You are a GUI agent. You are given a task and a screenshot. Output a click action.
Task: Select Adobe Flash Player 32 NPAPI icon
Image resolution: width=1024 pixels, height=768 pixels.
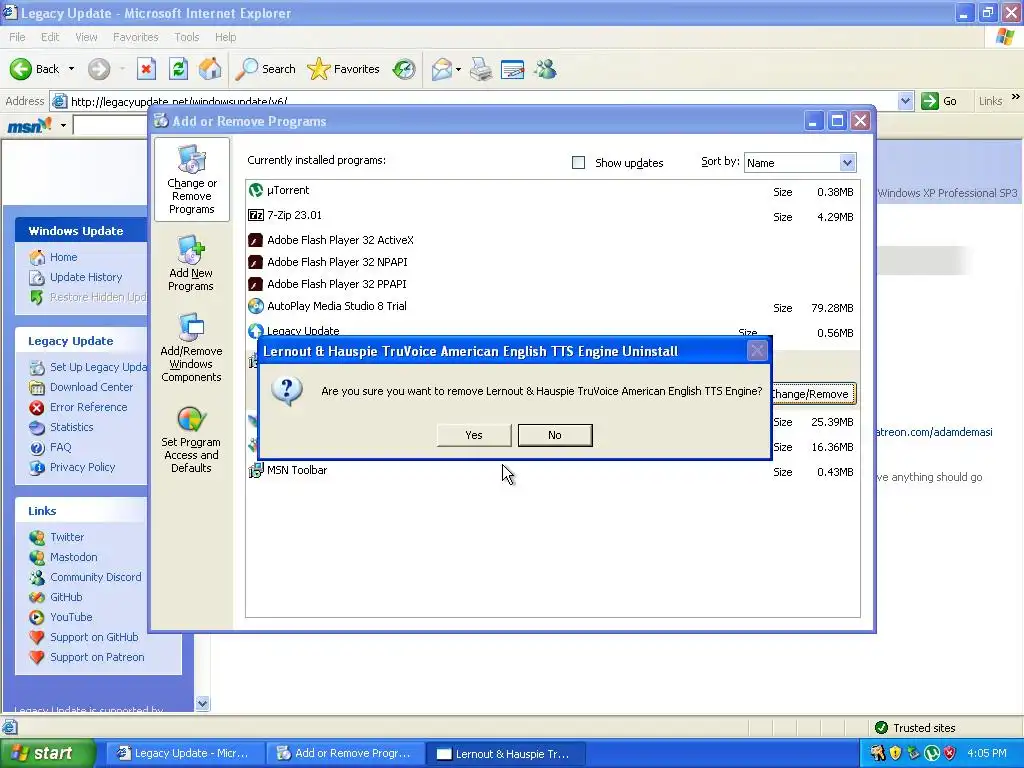(x=255, y=262)
